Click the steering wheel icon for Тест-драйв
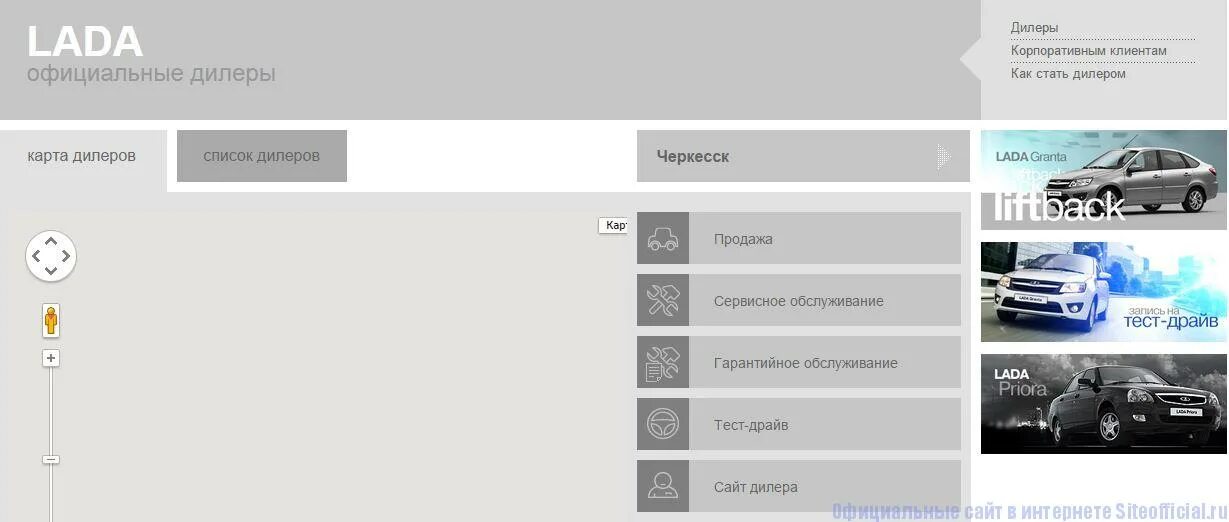Image resolution: width=1229 pixels, height=522 pixels. [x=663, y=424]
